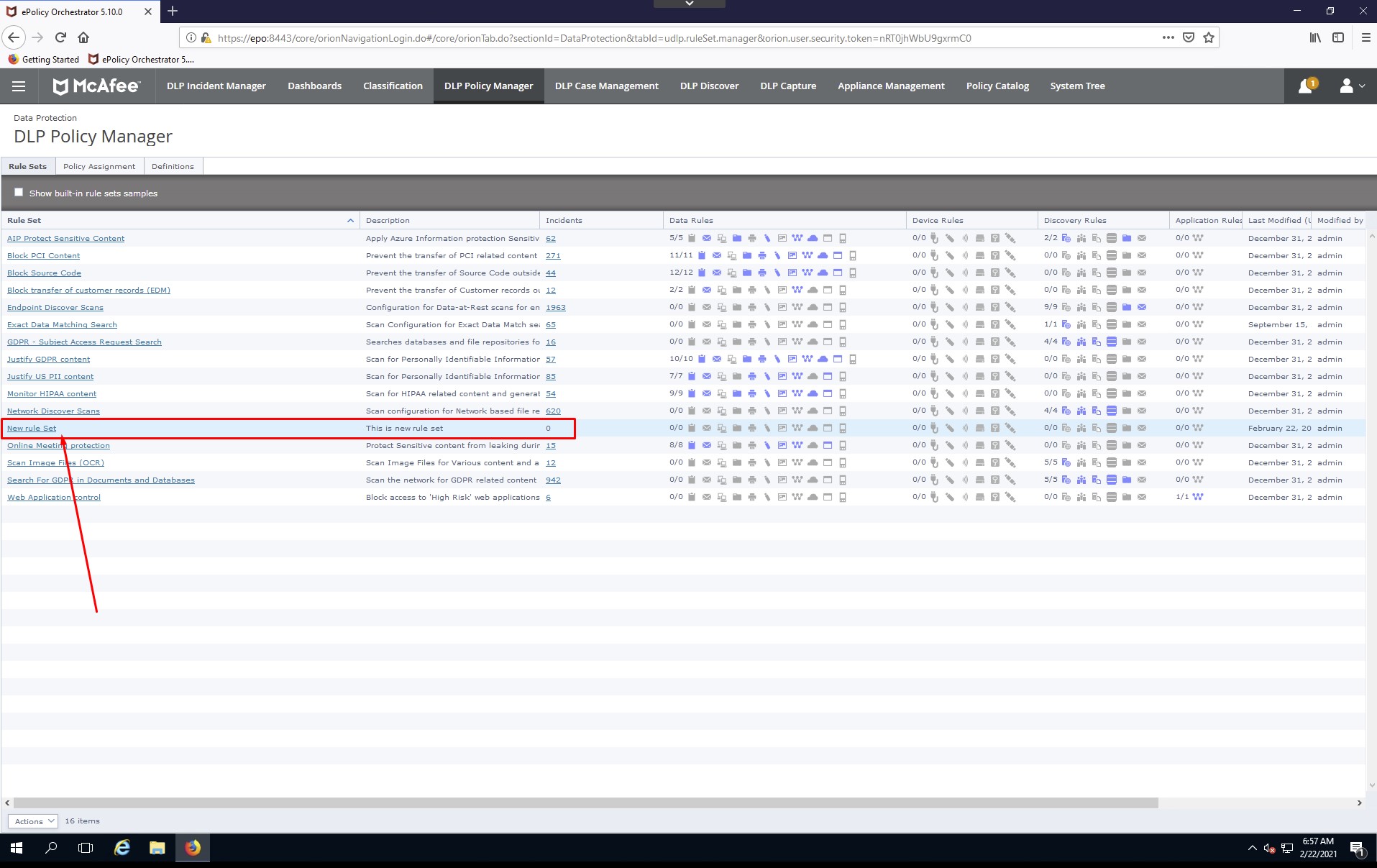View the 942 incidents link
1377x868 pixels.
pyautogui.click(x=553, y=480)
